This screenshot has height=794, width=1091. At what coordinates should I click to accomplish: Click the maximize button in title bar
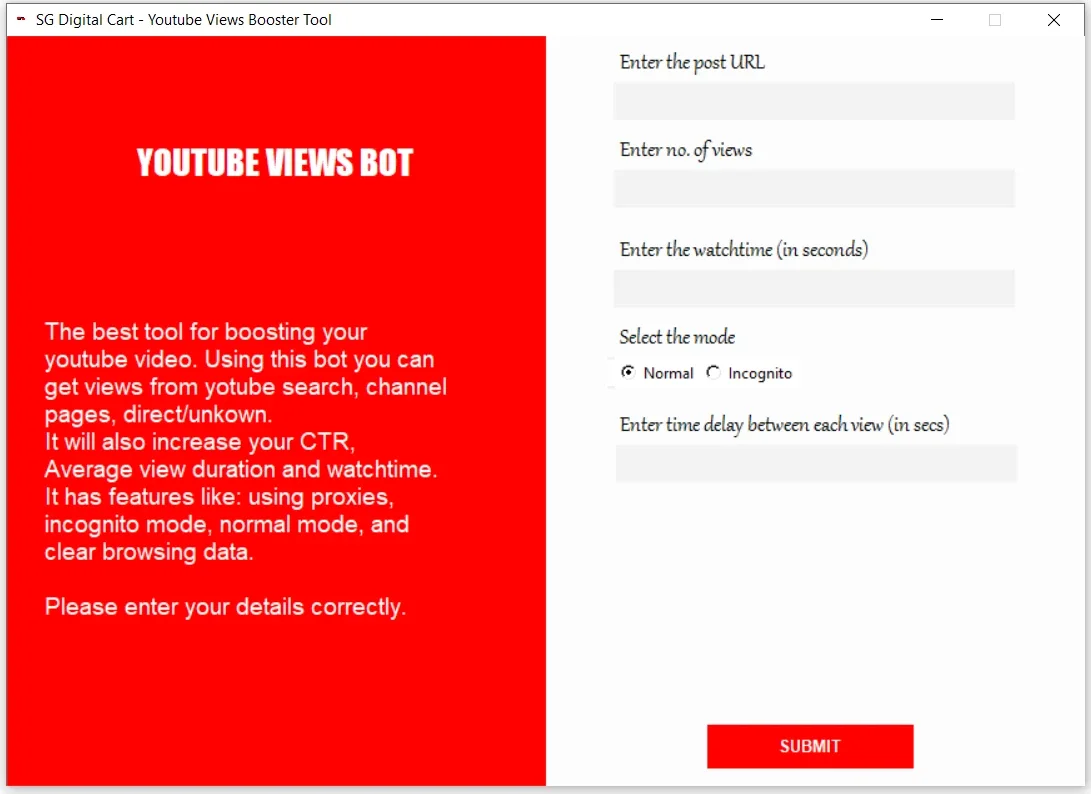995,19
